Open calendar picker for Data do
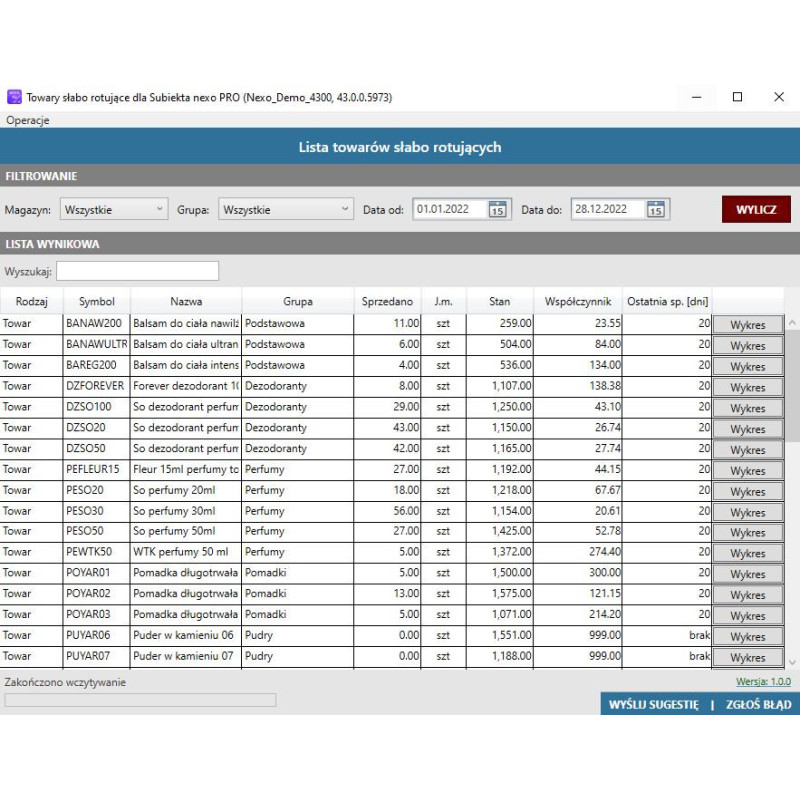This screenshot has width=800, height=800. tap(656, 209)
